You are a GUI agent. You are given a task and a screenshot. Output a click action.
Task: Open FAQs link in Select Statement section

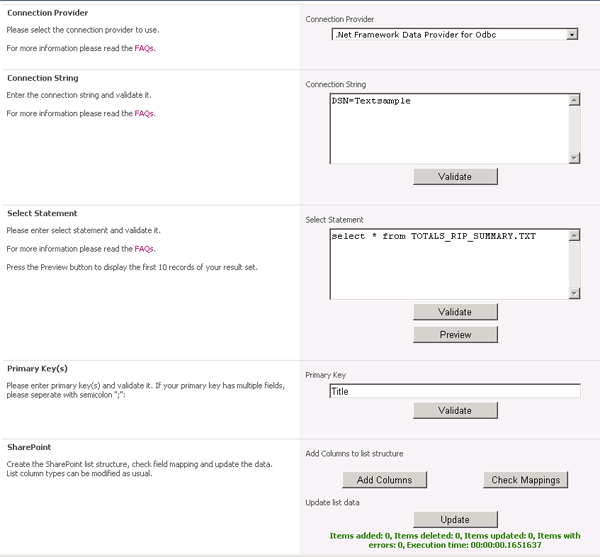click(x=144, y=249)
